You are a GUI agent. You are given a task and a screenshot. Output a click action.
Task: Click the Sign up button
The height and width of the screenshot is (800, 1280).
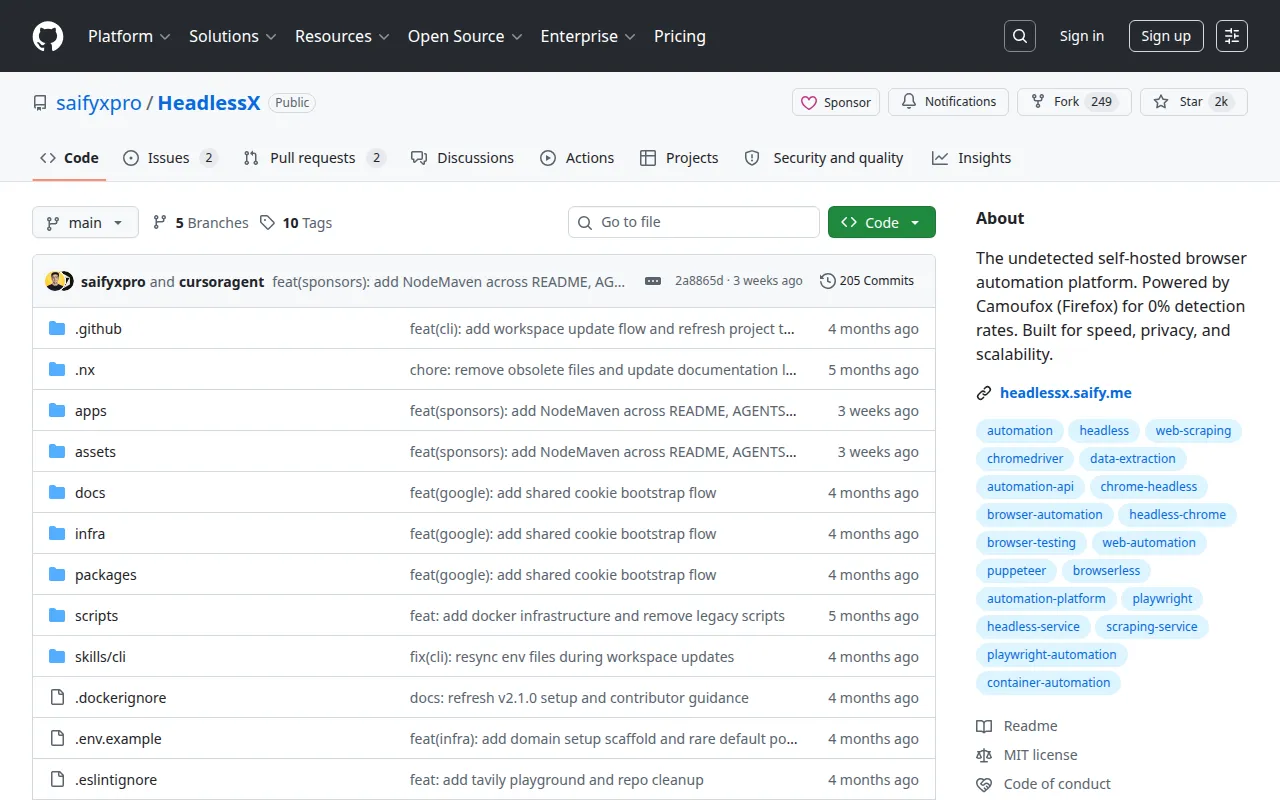[1166, 36]
